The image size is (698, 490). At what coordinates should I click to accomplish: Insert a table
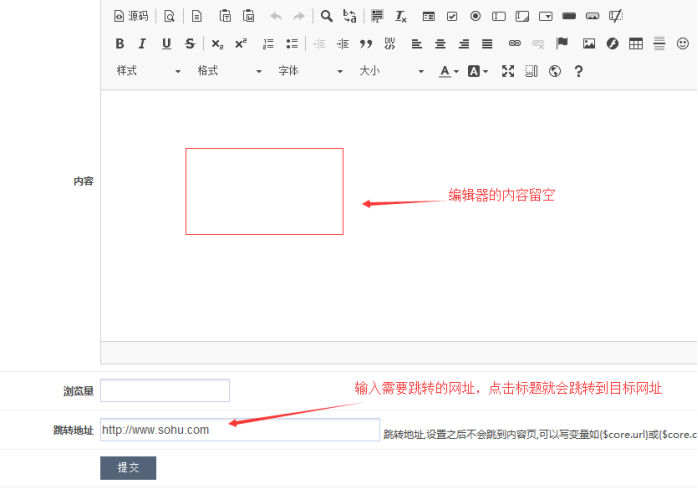635,44
